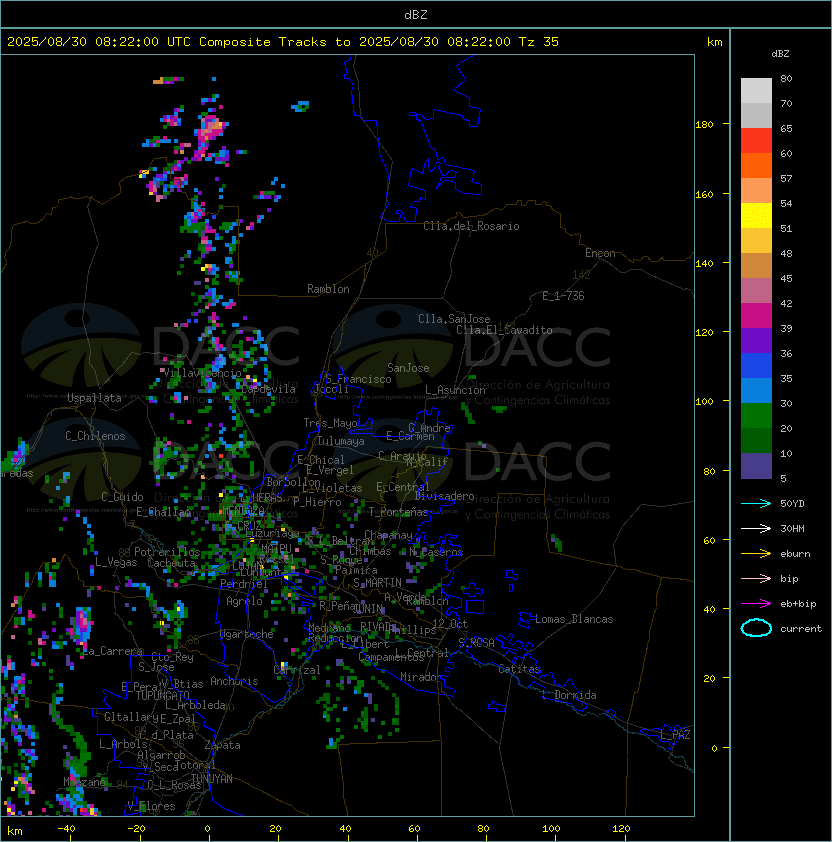Click the Carrizal place label
Screen dimensions: 832x842
(297, 670)
